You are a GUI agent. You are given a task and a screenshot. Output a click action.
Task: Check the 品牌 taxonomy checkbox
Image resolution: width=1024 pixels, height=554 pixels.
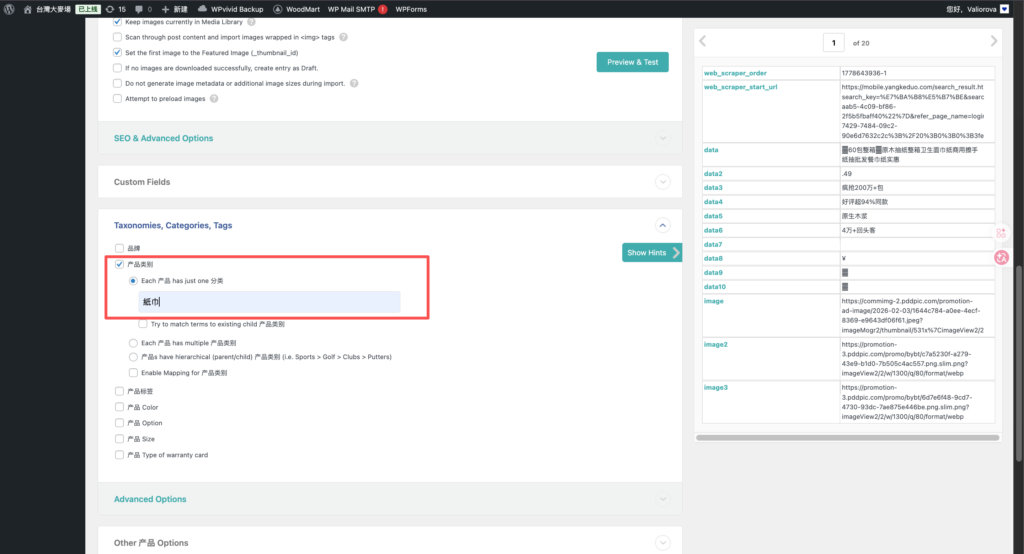tap(120, 248)
